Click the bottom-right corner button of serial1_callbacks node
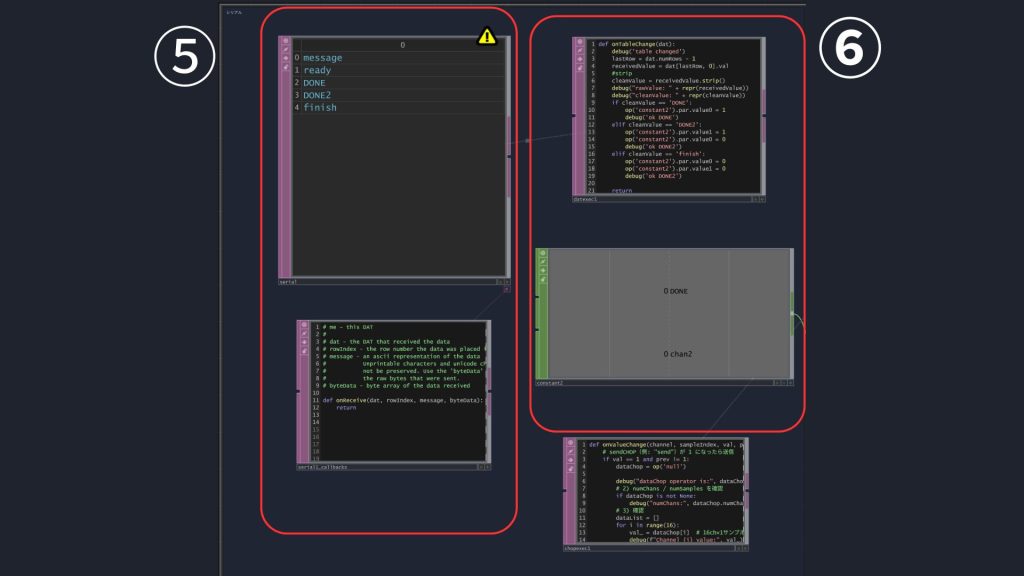Screen dimensions: 1024x576 tap(486, 466)
